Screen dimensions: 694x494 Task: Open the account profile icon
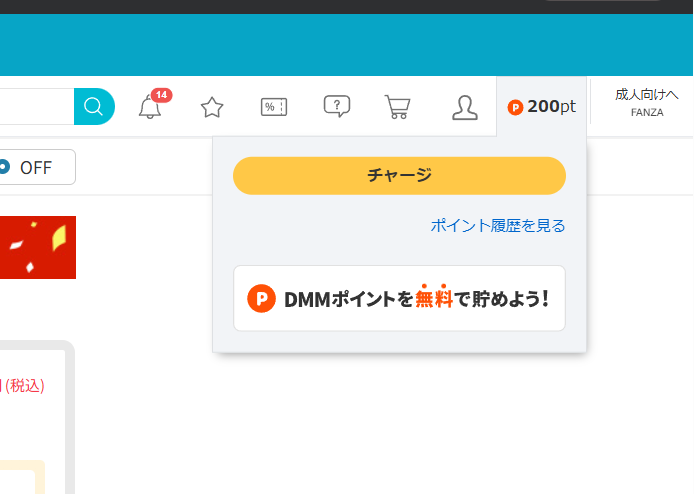[465, 107]
